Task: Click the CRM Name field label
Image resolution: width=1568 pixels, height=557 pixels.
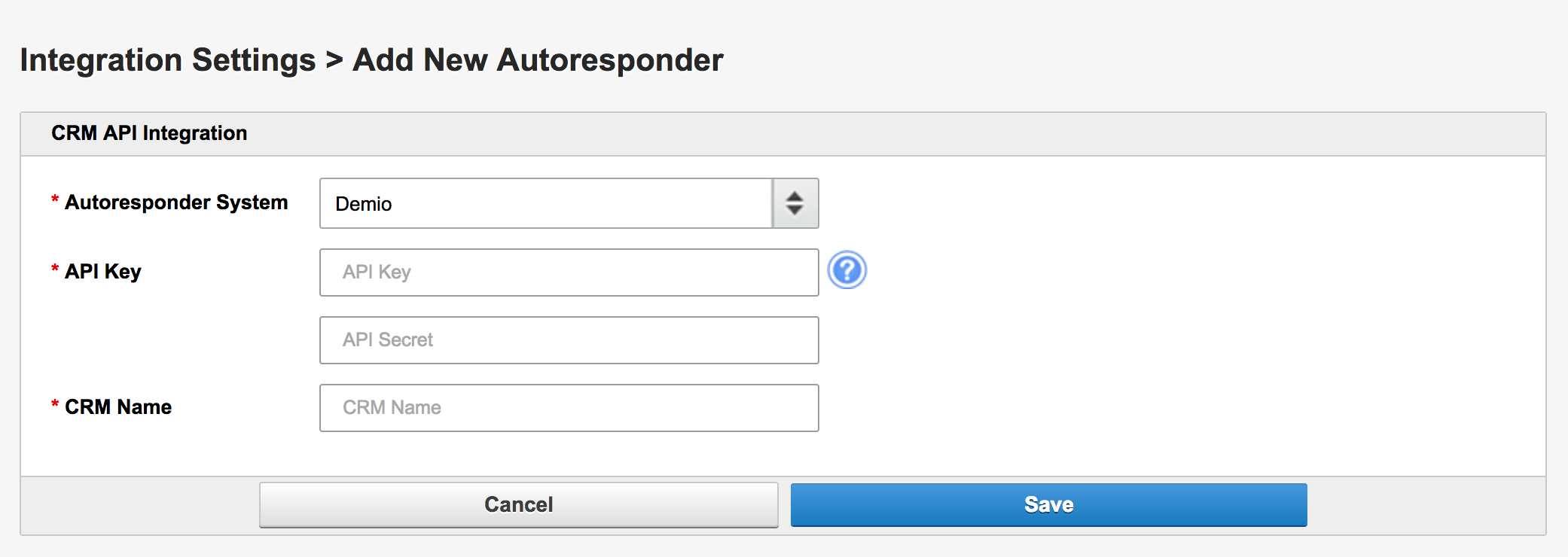Action: [118, 407]
